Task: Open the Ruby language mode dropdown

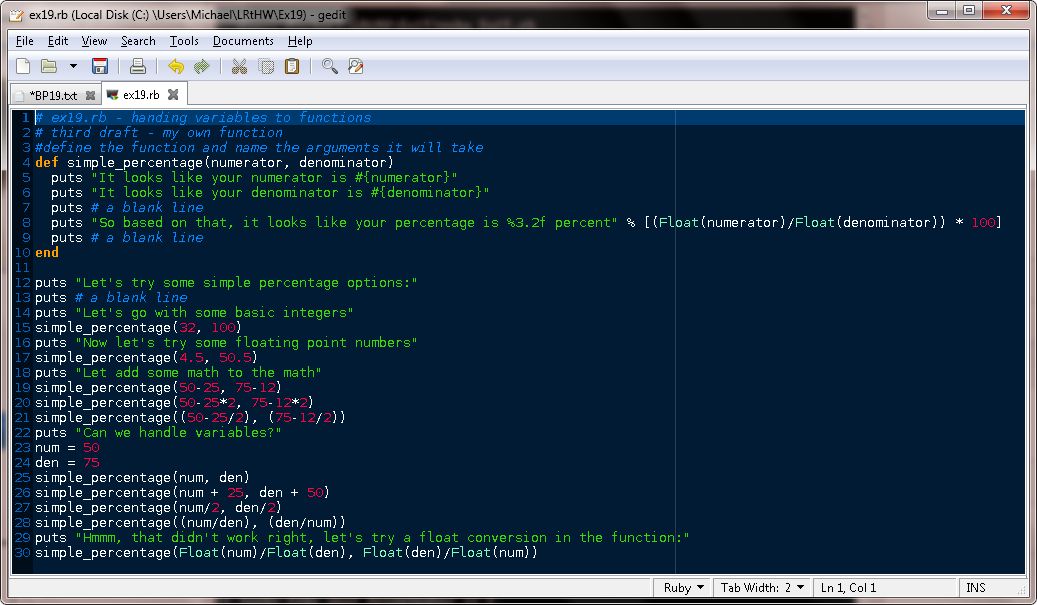Action: 682,587
